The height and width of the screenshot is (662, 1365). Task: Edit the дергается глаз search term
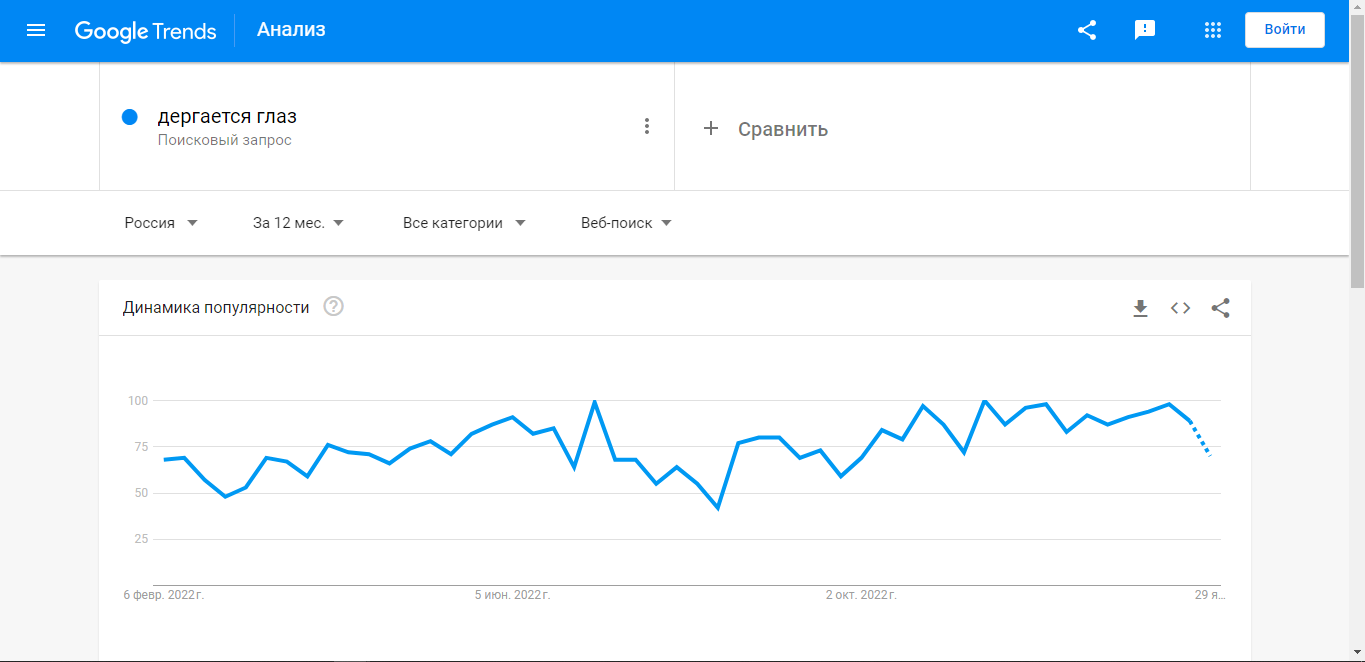click(x=227, y=116)
